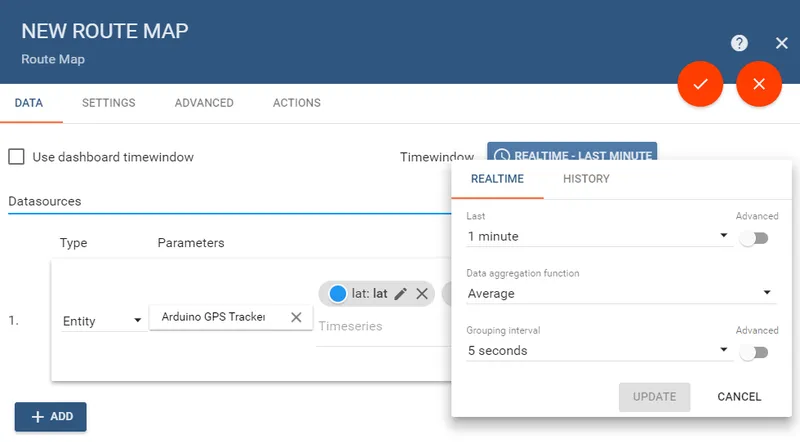Click the help question mark icon
This screenshot has width=800, height=442.
point(739,43)
